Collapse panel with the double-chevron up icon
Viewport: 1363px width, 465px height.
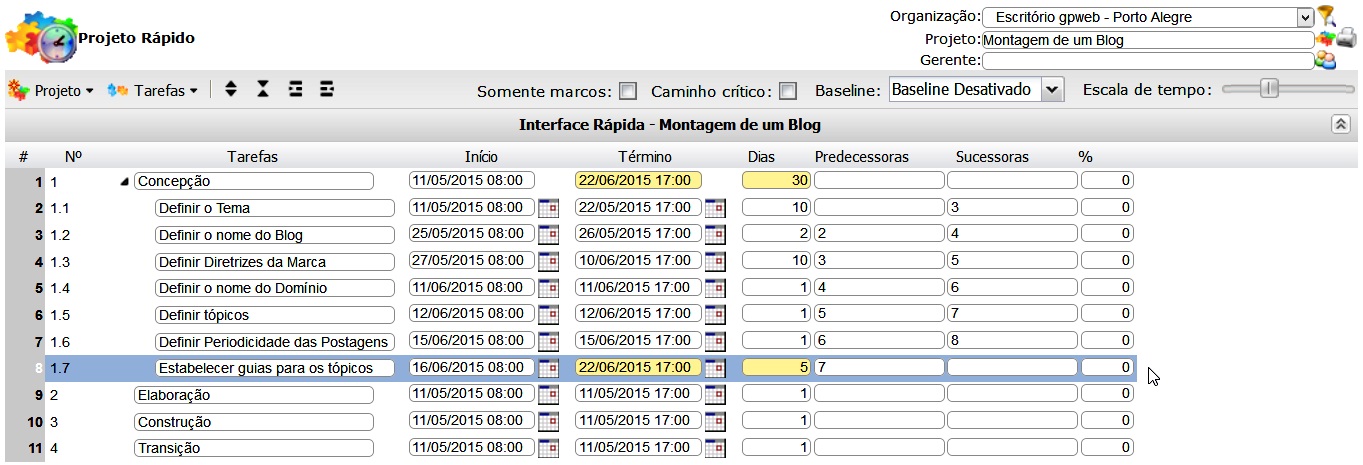[x=1341, y=124]
